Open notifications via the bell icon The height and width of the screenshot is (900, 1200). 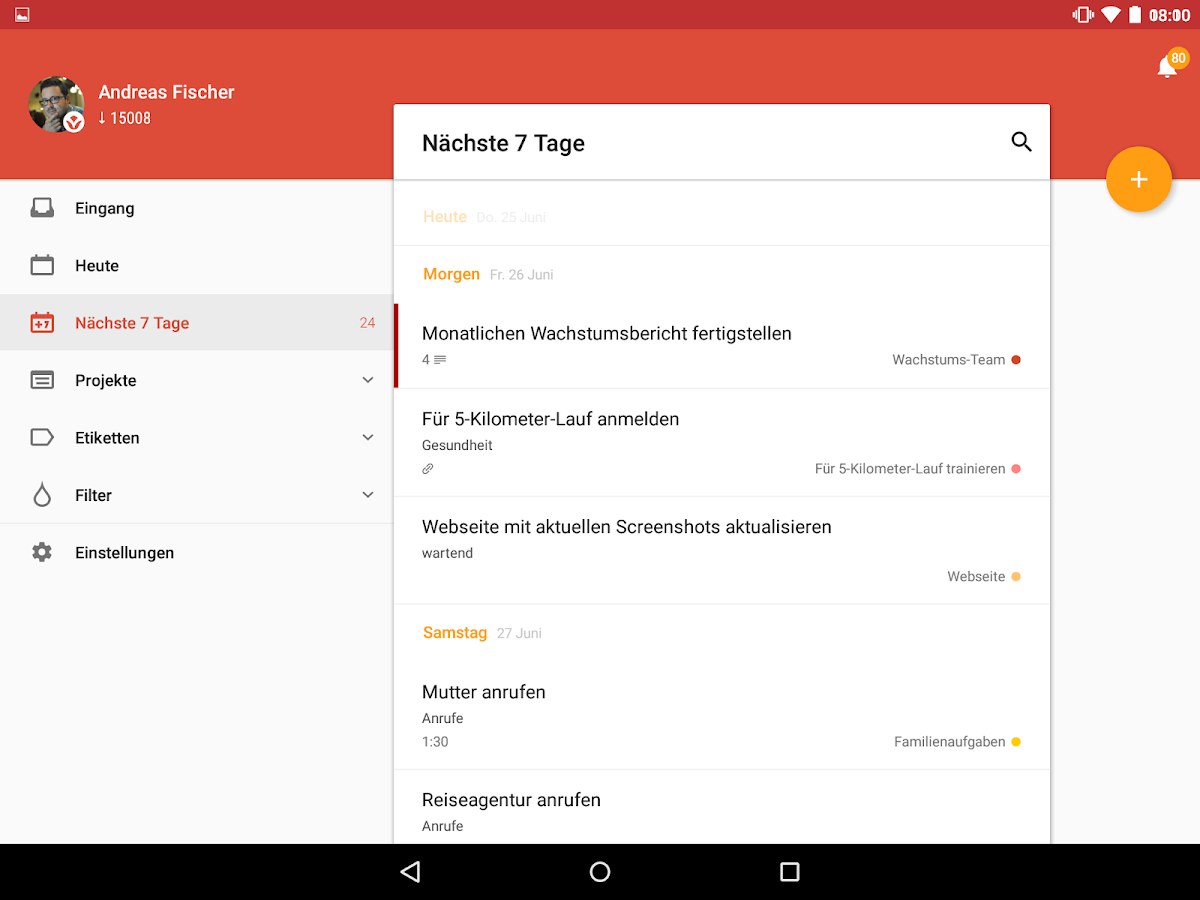(1166, 65)
